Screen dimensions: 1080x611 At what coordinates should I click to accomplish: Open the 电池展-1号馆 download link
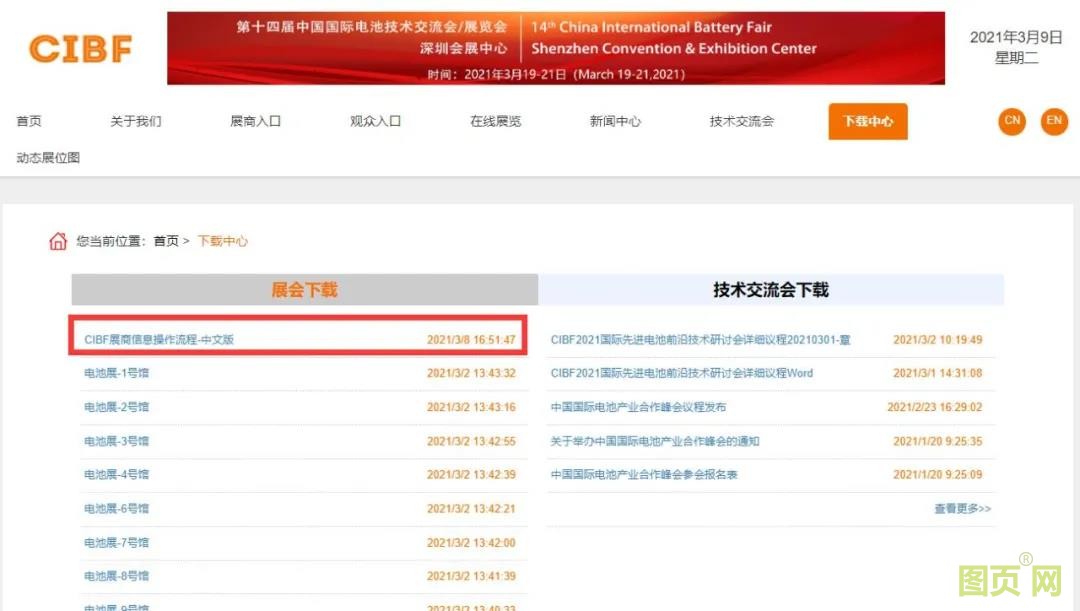(120, 372)
